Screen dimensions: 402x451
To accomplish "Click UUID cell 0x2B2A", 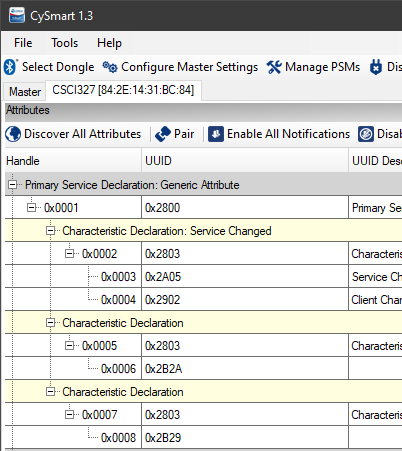I will click(x=245, y=369).
